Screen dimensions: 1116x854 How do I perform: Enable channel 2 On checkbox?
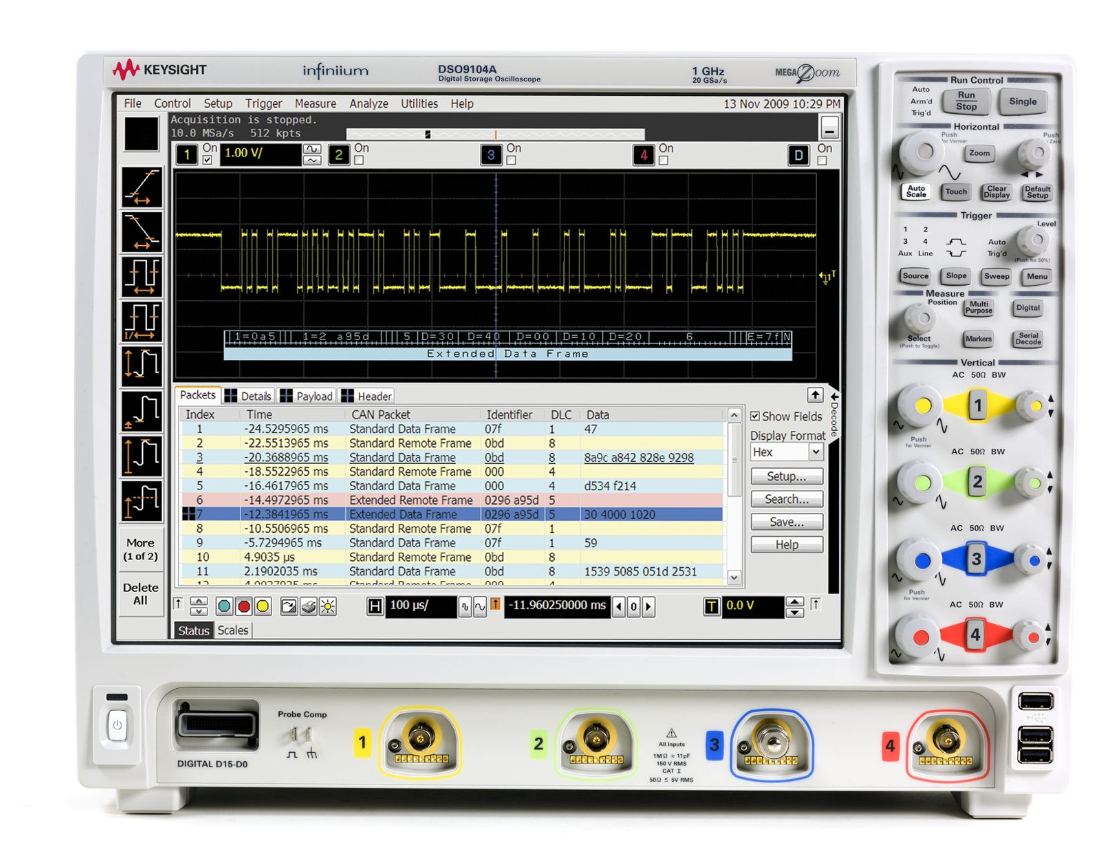359,160
